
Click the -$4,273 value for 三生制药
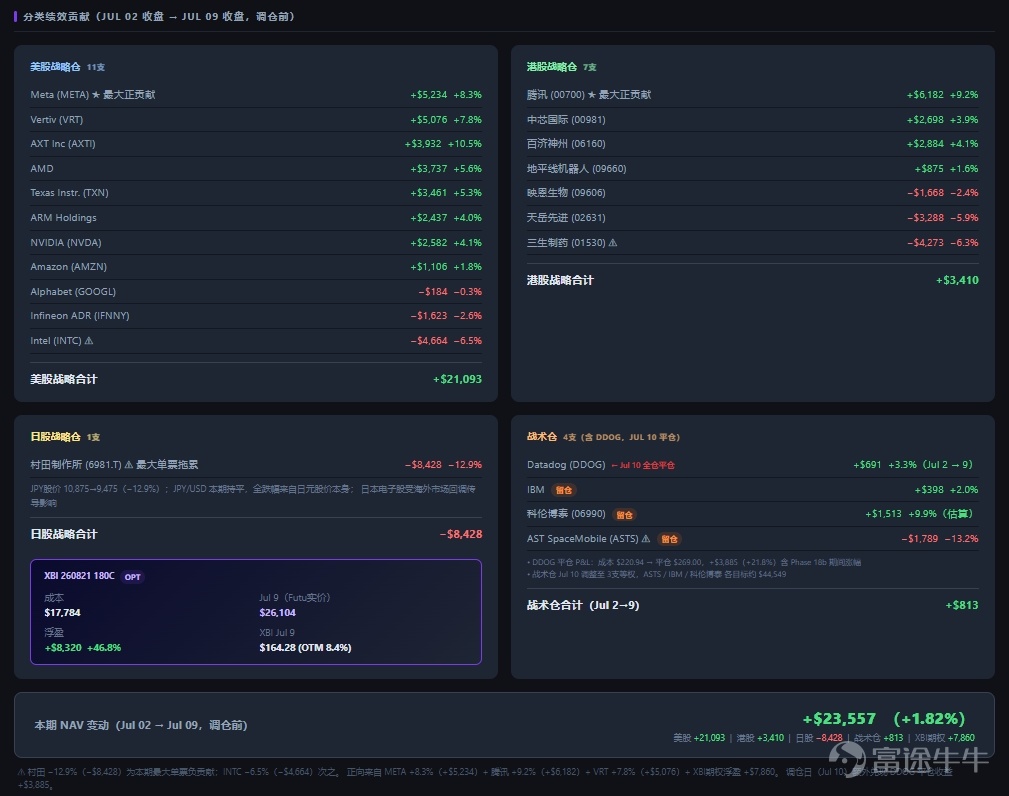[925, 243]
